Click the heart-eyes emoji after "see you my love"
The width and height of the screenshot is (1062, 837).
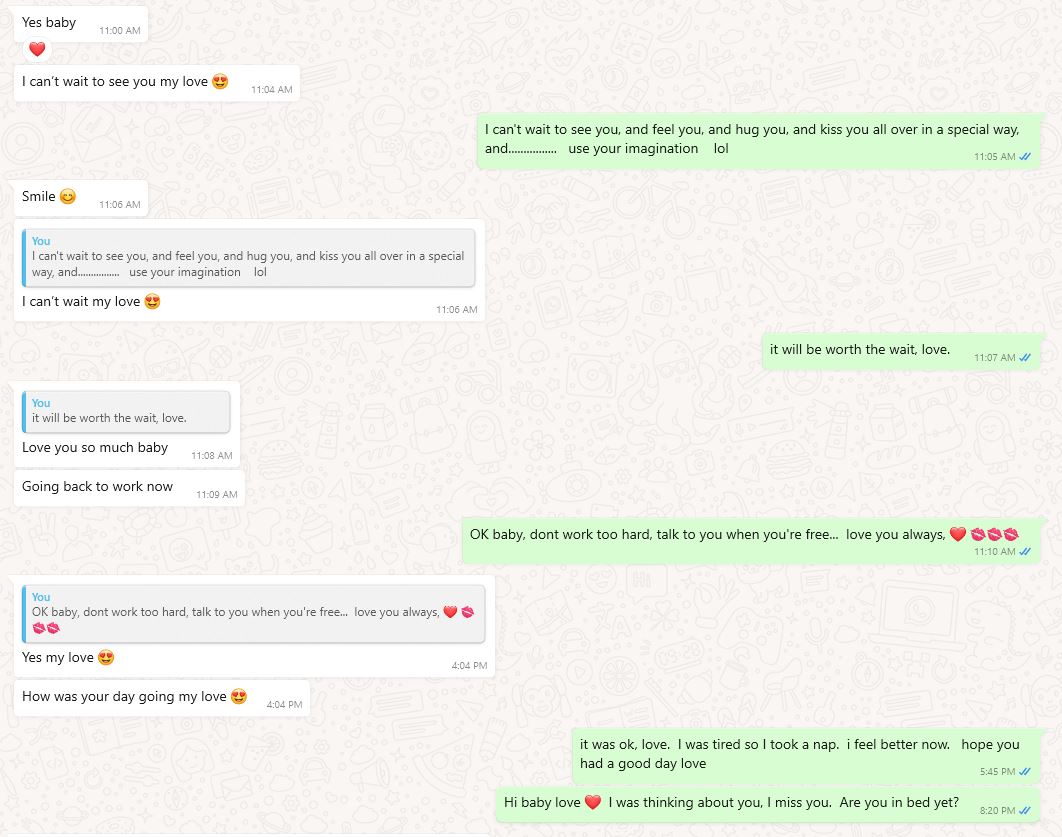220,82
